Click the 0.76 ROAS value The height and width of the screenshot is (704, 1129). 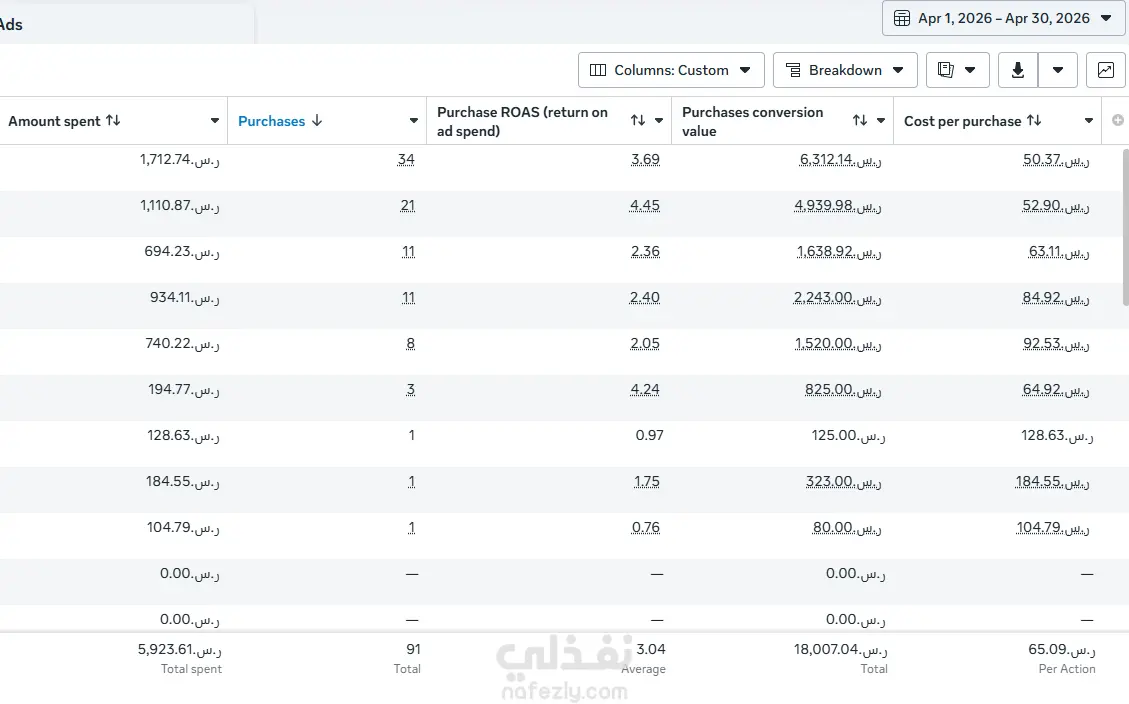pyautogui.click(x=646, y=528)
